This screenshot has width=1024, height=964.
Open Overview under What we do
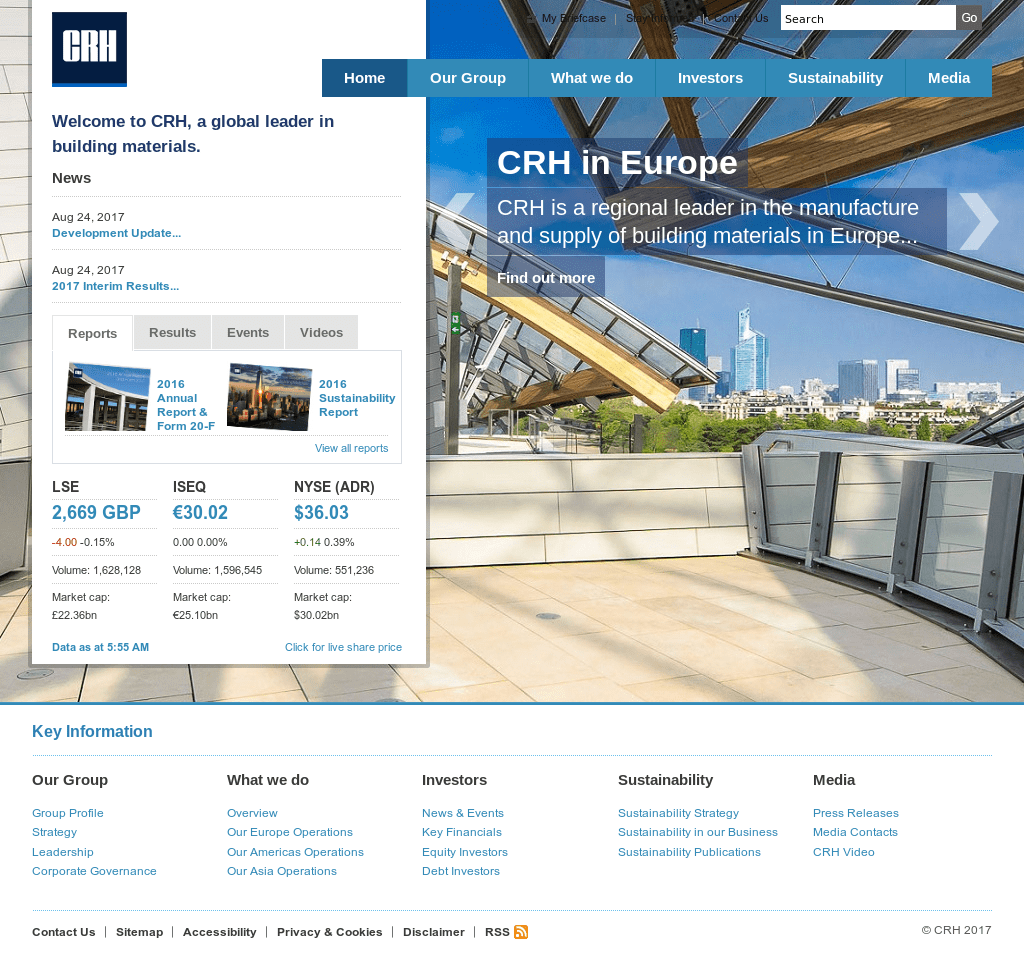point(252,813)
